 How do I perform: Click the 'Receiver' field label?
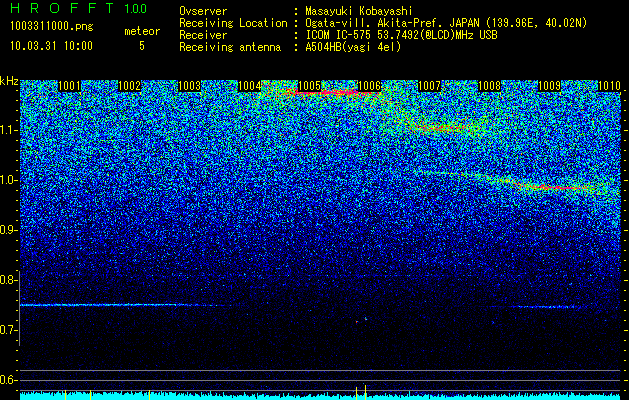(203, 35)
